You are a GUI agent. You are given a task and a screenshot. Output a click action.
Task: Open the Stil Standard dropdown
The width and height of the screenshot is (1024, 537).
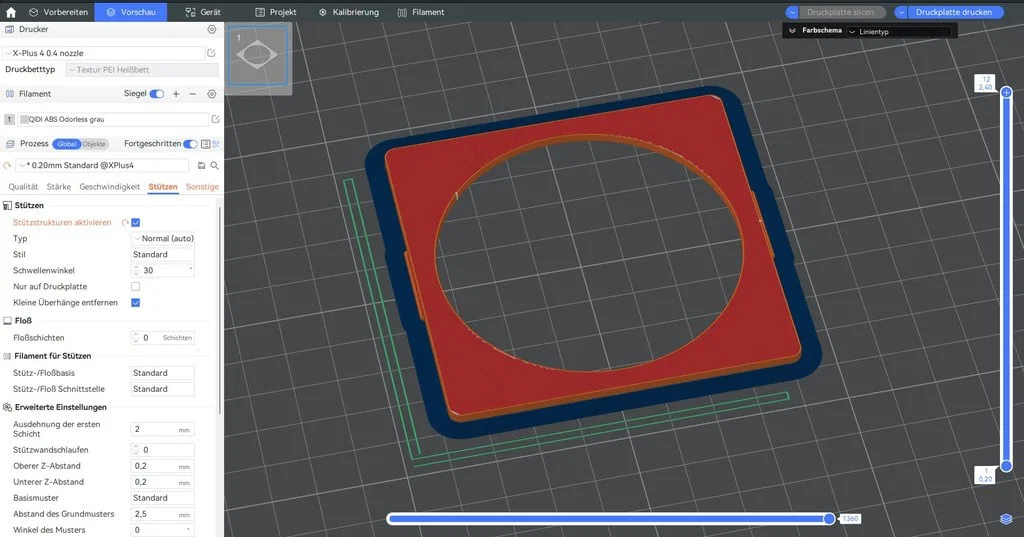pyautogui.click(x=163, y=255)
